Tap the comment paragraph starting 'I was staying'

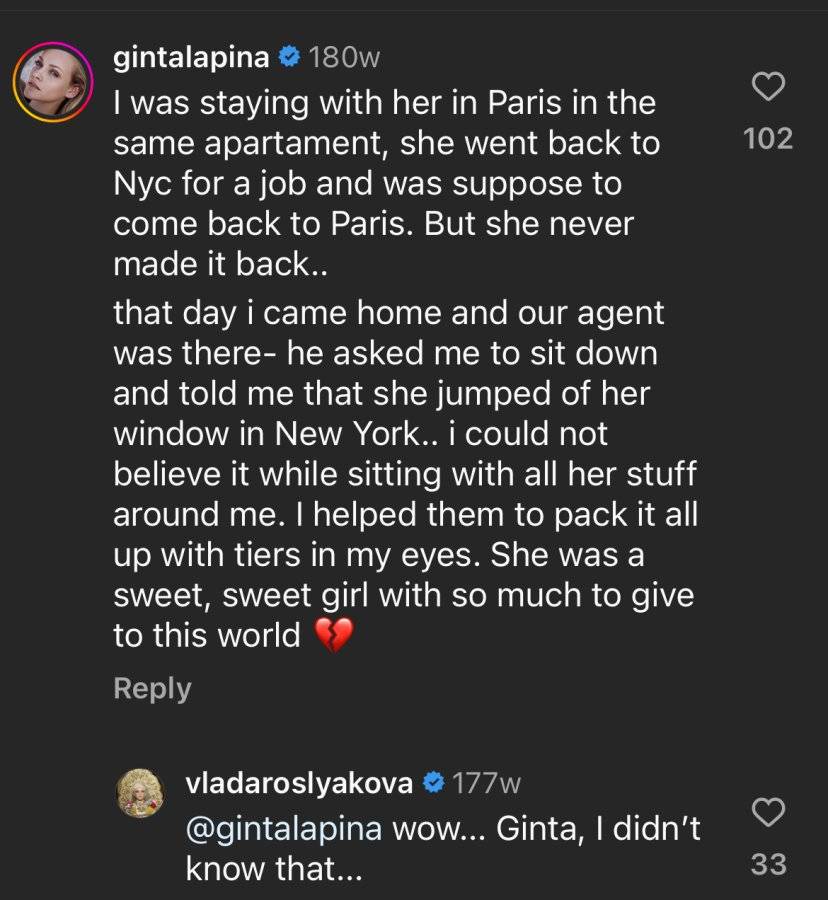pos(386,183)
